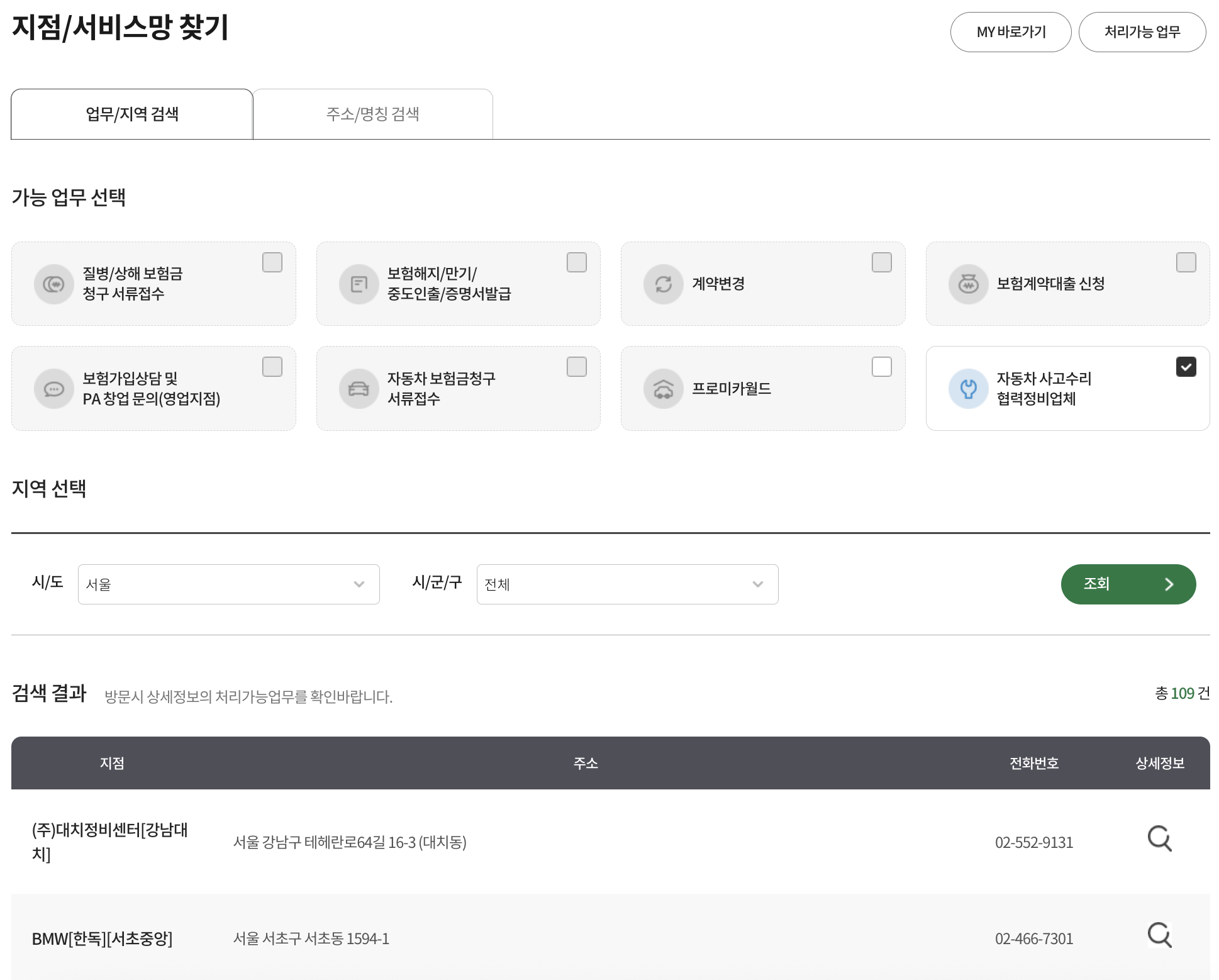
Task: Click the 보험계약대출 신청 money bag icon
Action: coord(968,284)
